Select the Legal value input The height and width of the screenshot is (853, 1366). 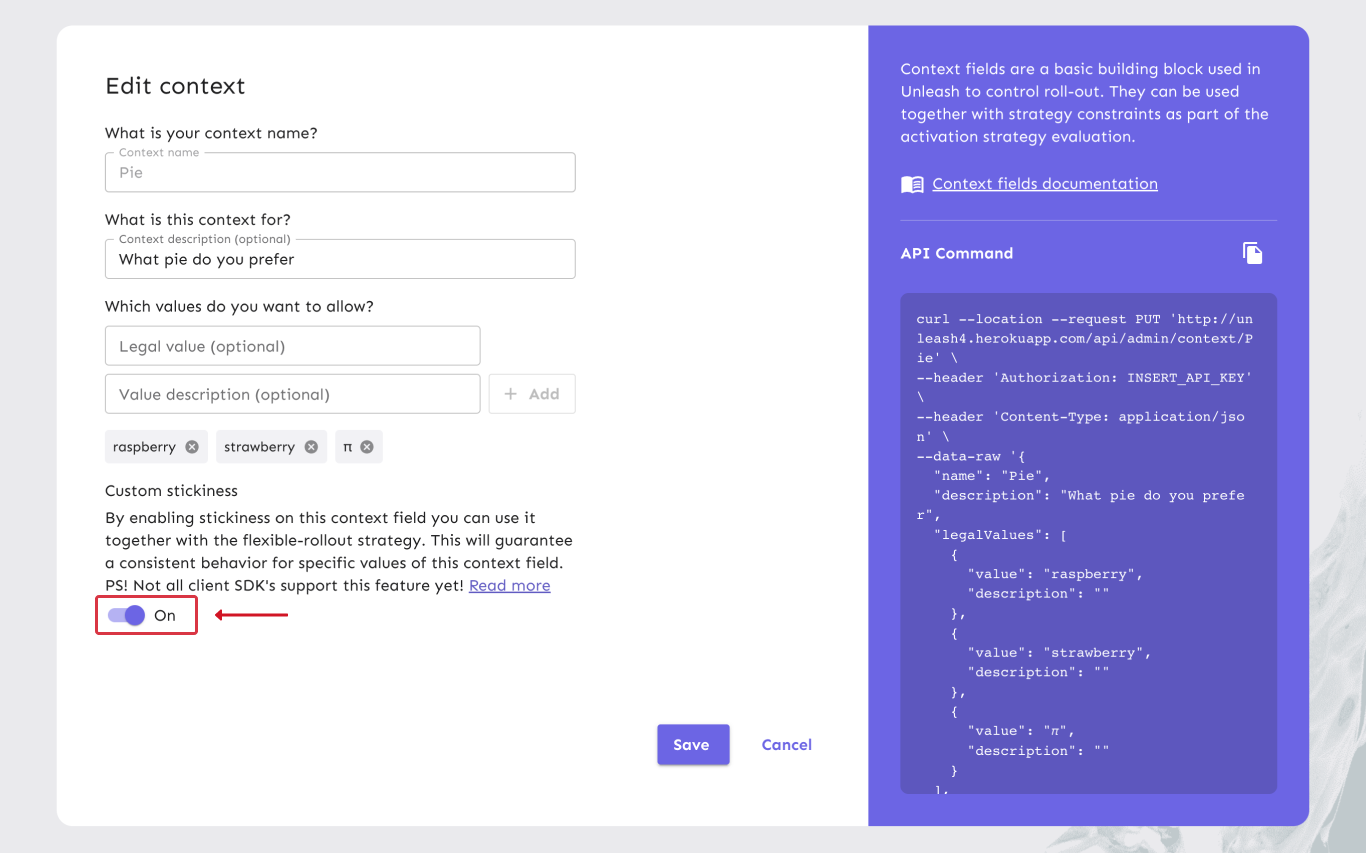[x=292, y=345]
